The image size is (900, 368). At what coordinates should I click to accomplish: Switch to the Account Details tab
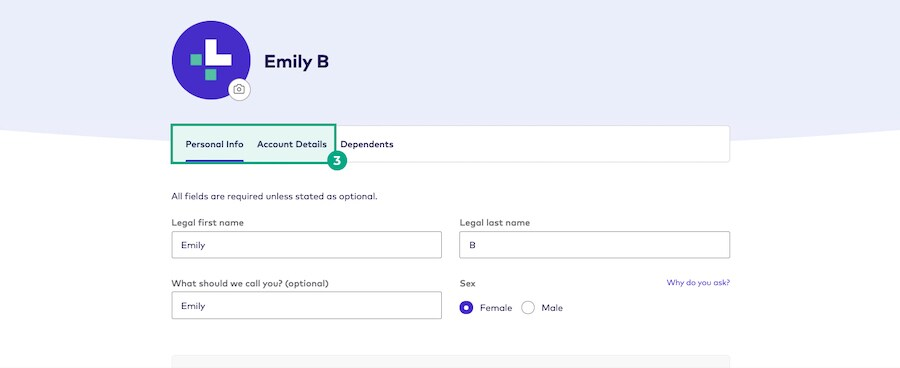(x=292, y=145)
